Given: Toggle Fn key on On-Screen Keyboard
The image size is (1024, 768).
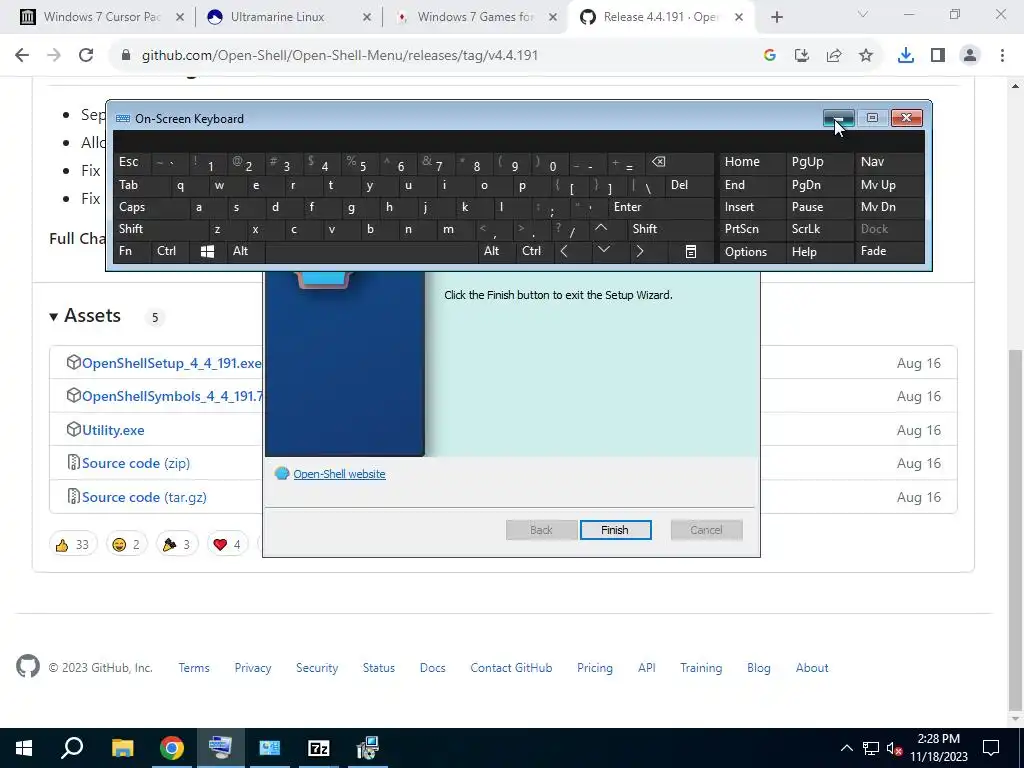Looking at the screenshot, I should coord(133,251).
